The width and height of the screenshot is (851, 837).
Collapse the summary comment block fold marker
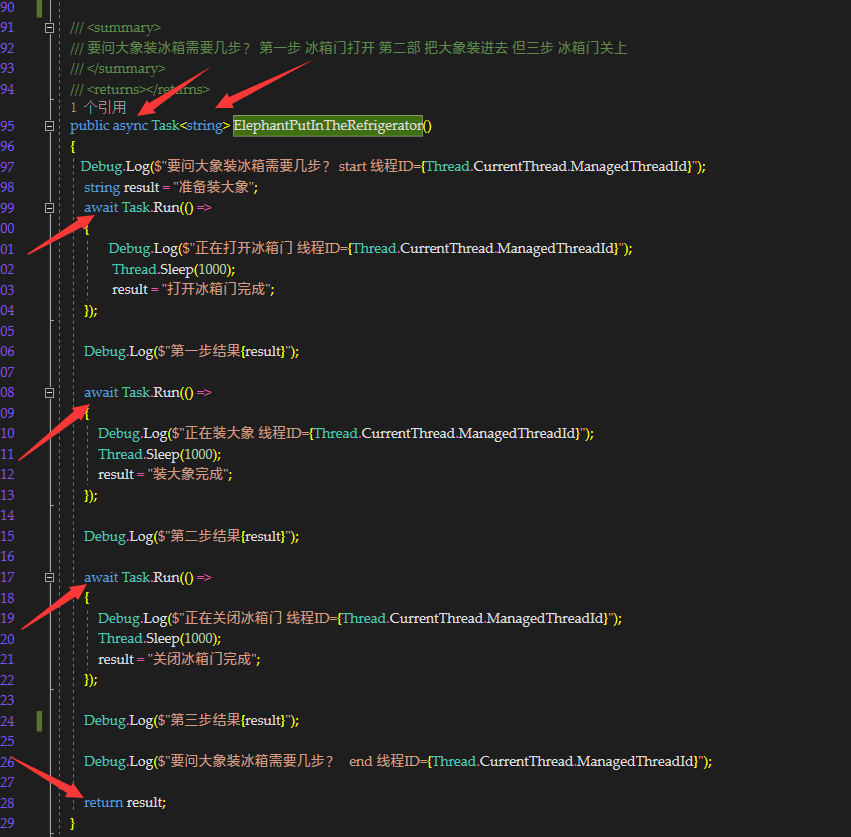pyautogui.click(x=49, y=28)
